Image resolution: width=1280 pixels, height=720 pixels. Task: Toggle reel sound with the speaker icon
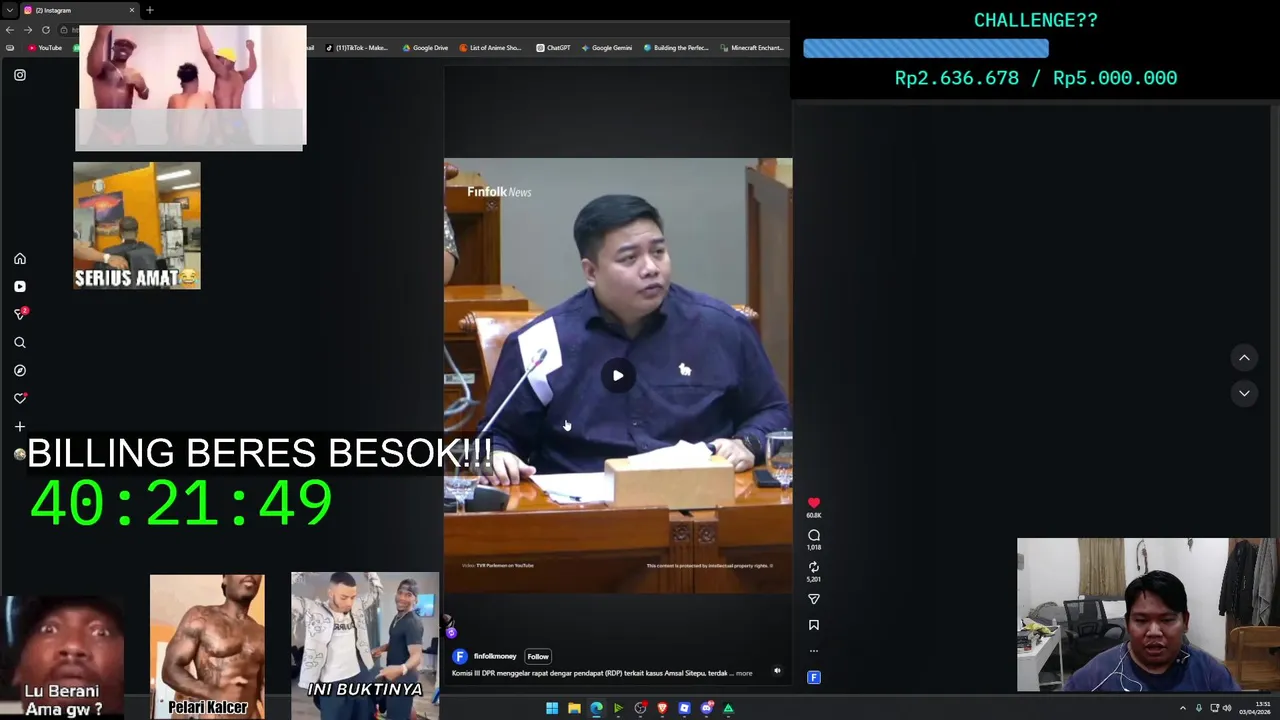click(x=777, y=671)
